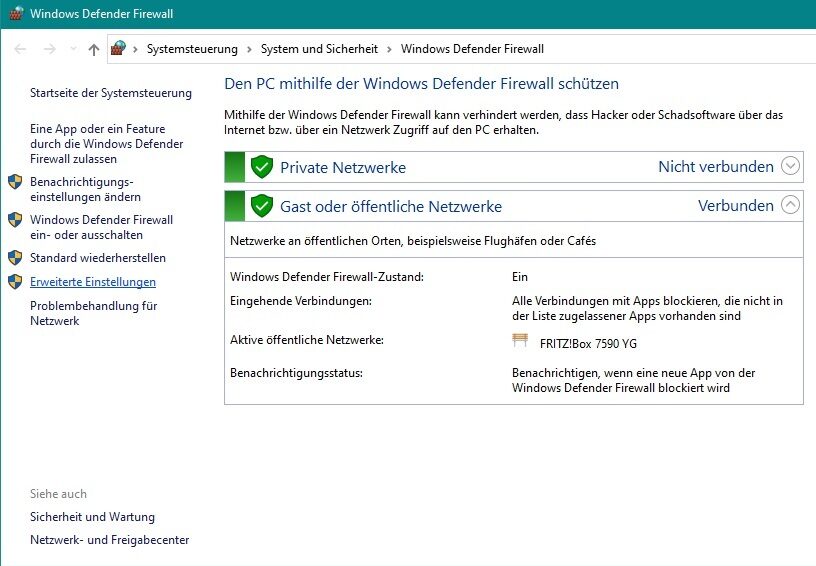Click the shield icon beside Erweiterte Einstellungen
This screenshot has height=566, width=816.
pyautogui.click(x=15, y=282)
